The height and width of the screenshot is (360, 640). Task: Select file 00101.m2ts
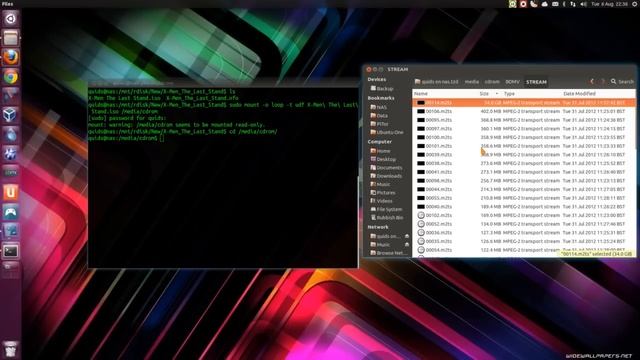pos(524,146)
